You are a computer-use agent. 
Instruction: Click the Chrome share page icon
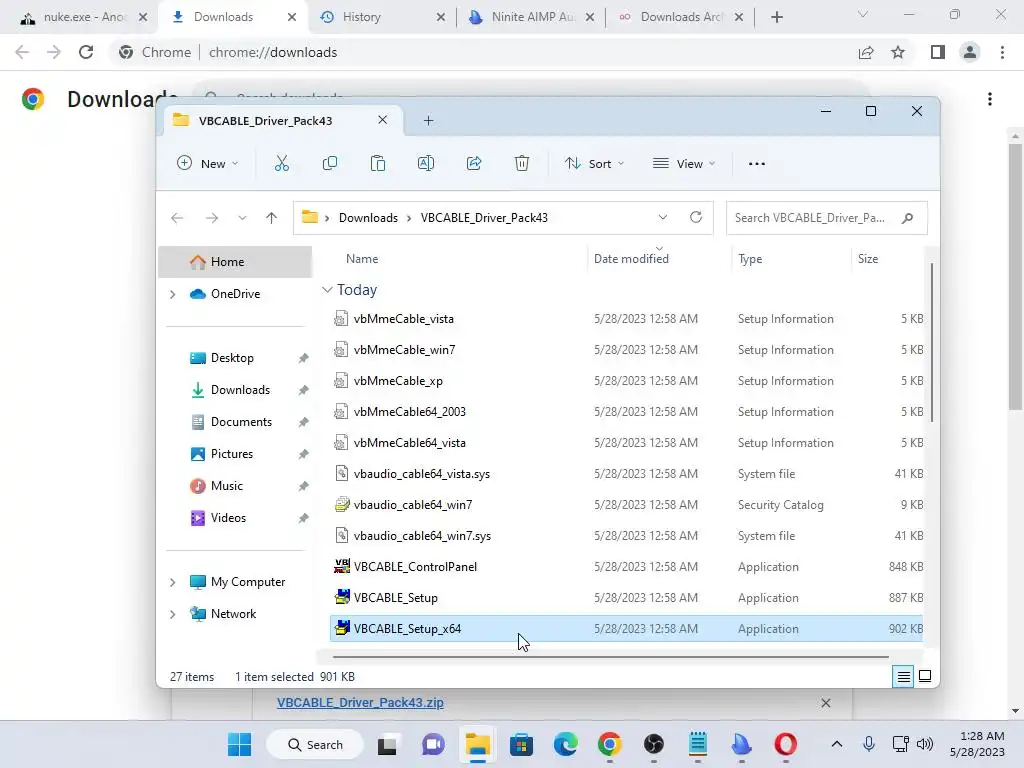point(866,52)
